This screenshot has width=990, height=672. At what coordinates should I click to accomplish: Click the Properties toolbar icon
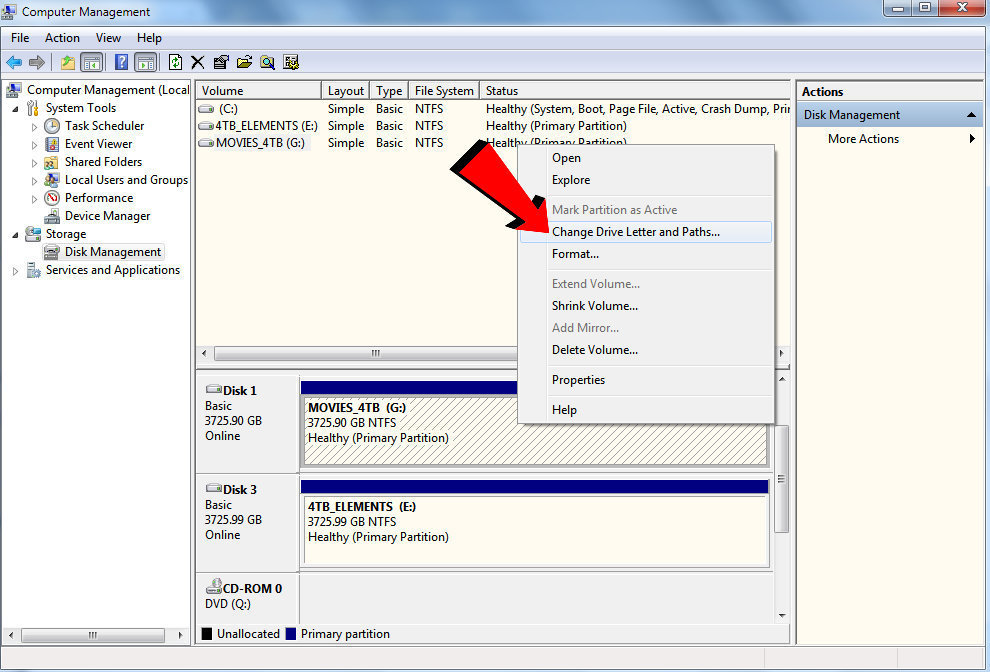pyautogui.click(x=221, y=62)
